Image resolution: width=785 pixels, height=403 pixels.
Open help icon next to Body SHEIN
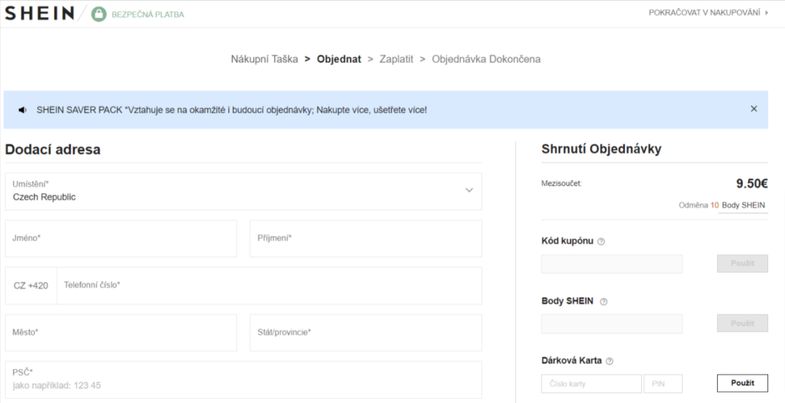coord(603,301)
